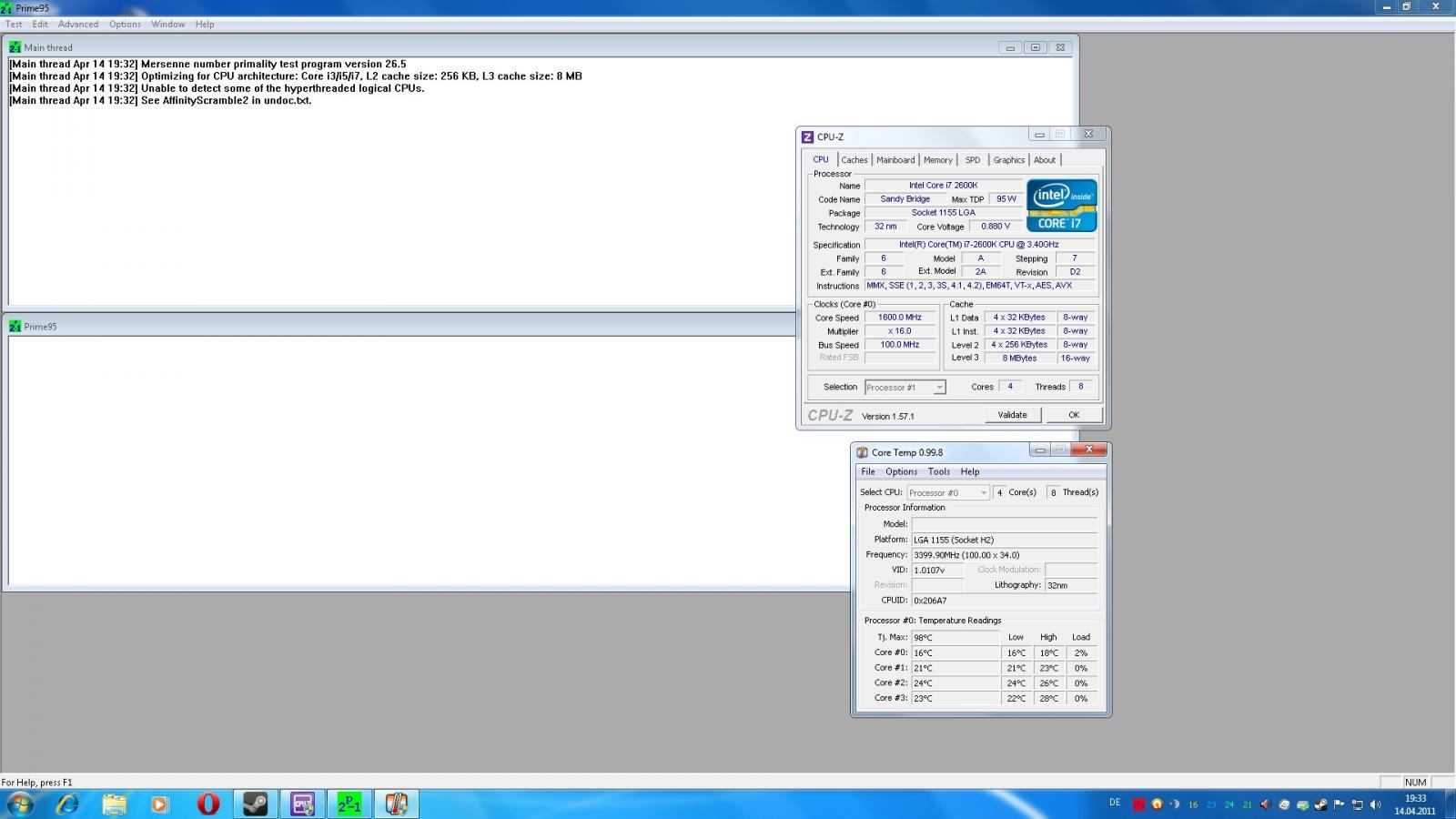Click the CPU-Z title bar icon
Image resolution: width=1456 pixels, height=819 pixels.
(x=807, y=136)
